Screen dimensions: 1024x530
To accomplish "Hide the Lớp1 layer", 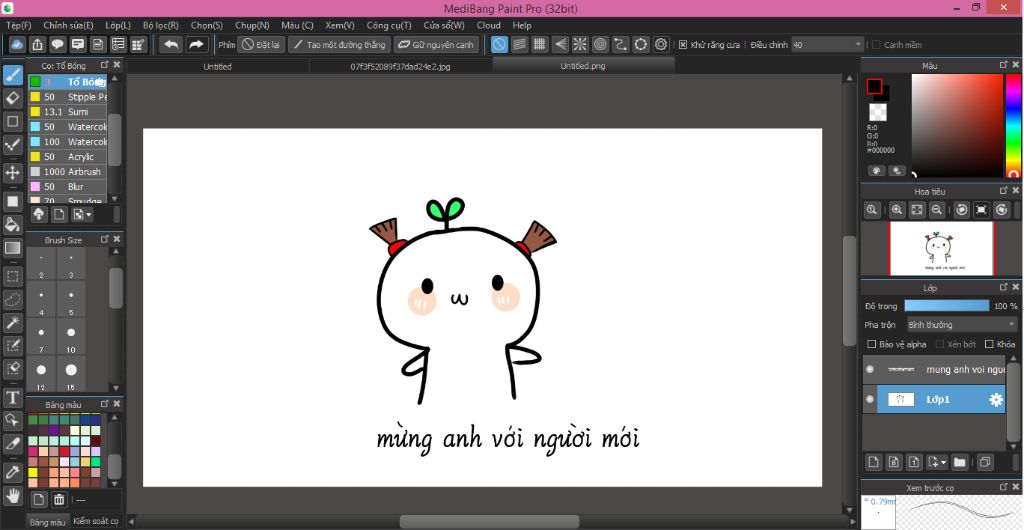I will tap(870, 399).
